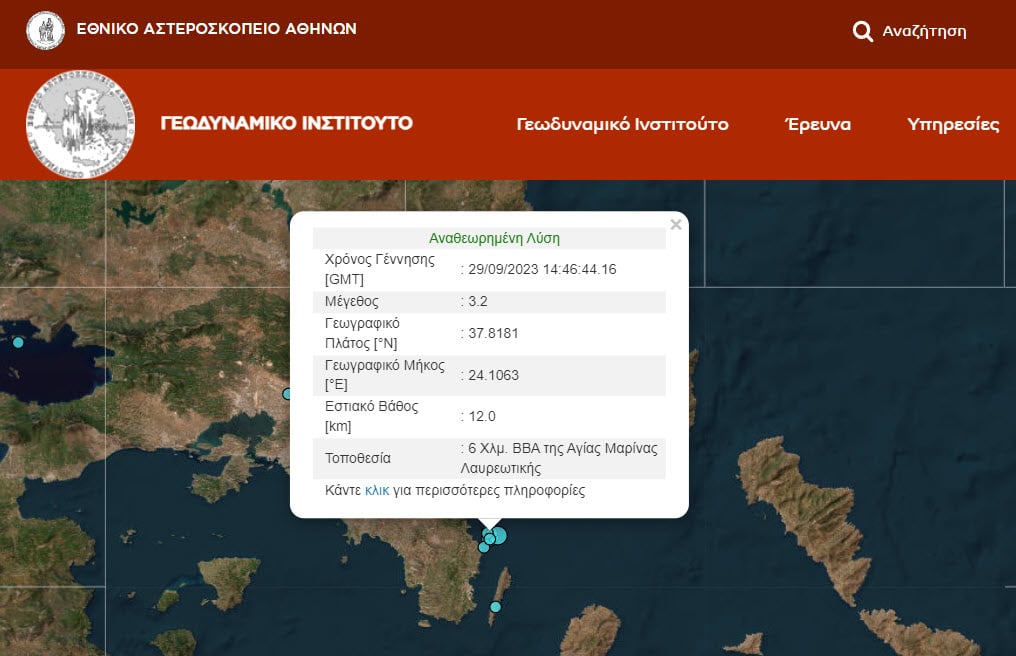1016x656 pixels.
Task: Click the timestamp 29/09/2023 14:46:44.16
Action: [x=542, y=270]
